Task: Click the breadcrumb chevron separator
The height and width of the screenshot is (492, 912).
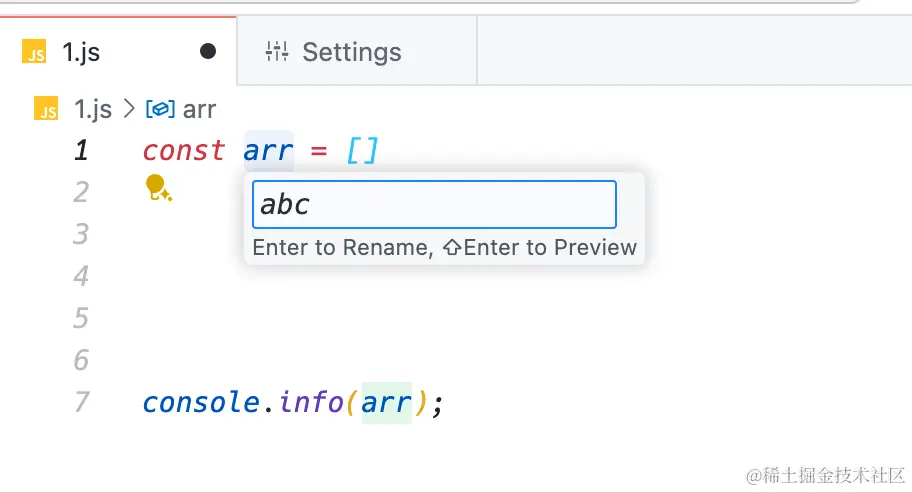Action: pos(129,109)
